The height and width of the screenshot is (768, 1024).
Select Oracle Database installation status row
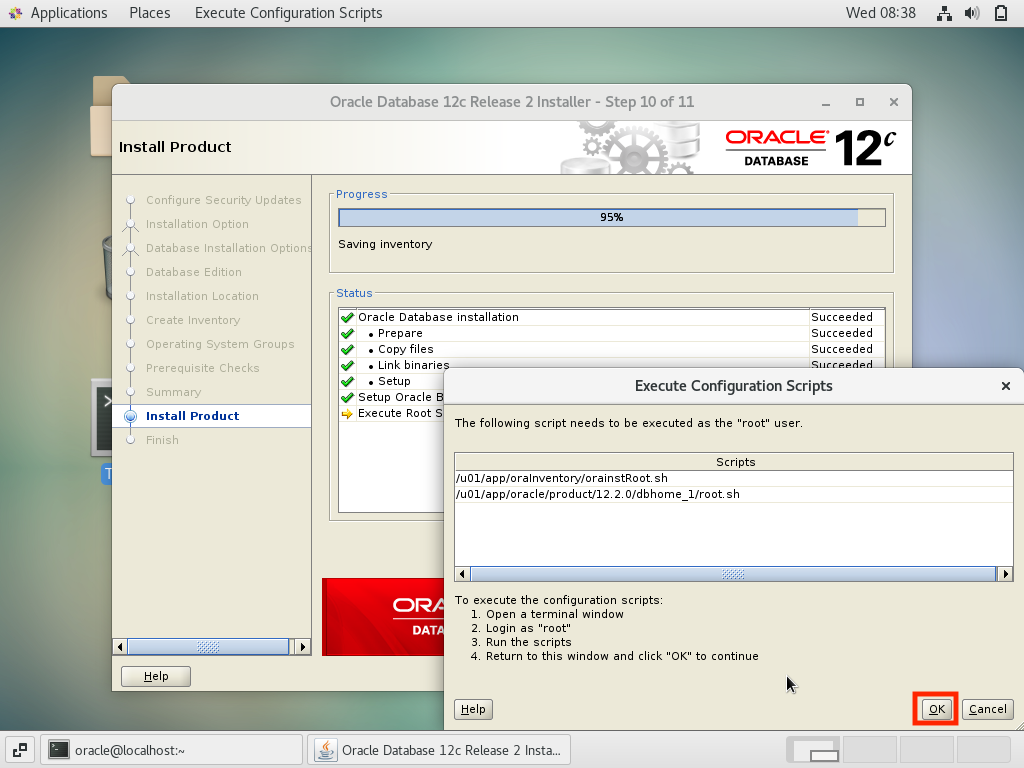tap(612, 317)
